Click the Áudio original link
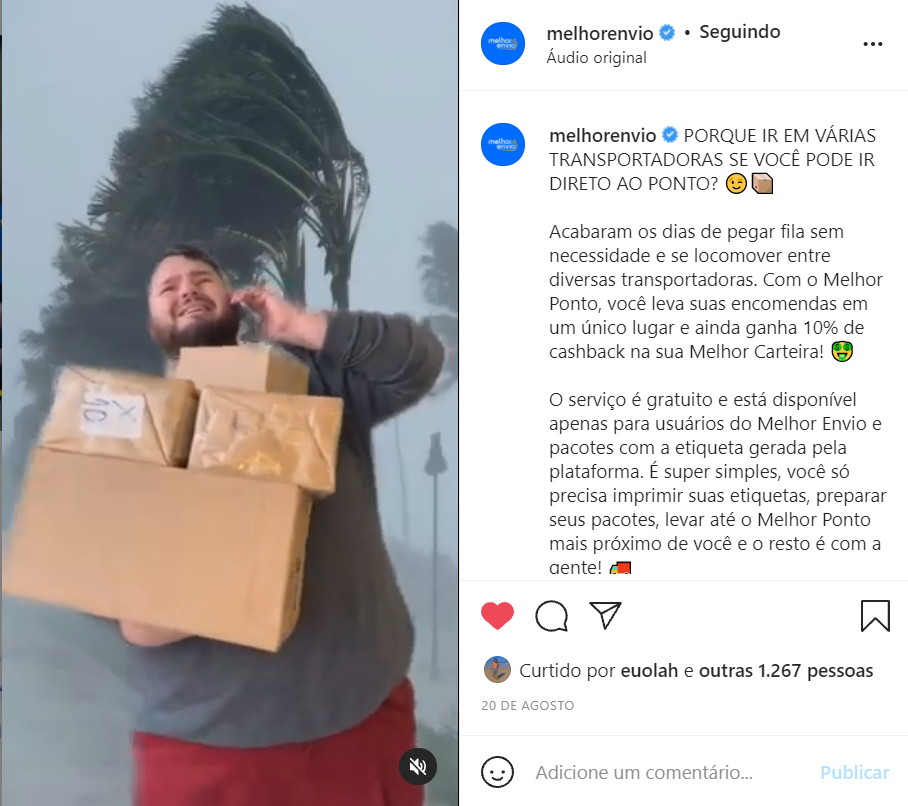This screenshot has height=806, width=908. coord(596,58)
